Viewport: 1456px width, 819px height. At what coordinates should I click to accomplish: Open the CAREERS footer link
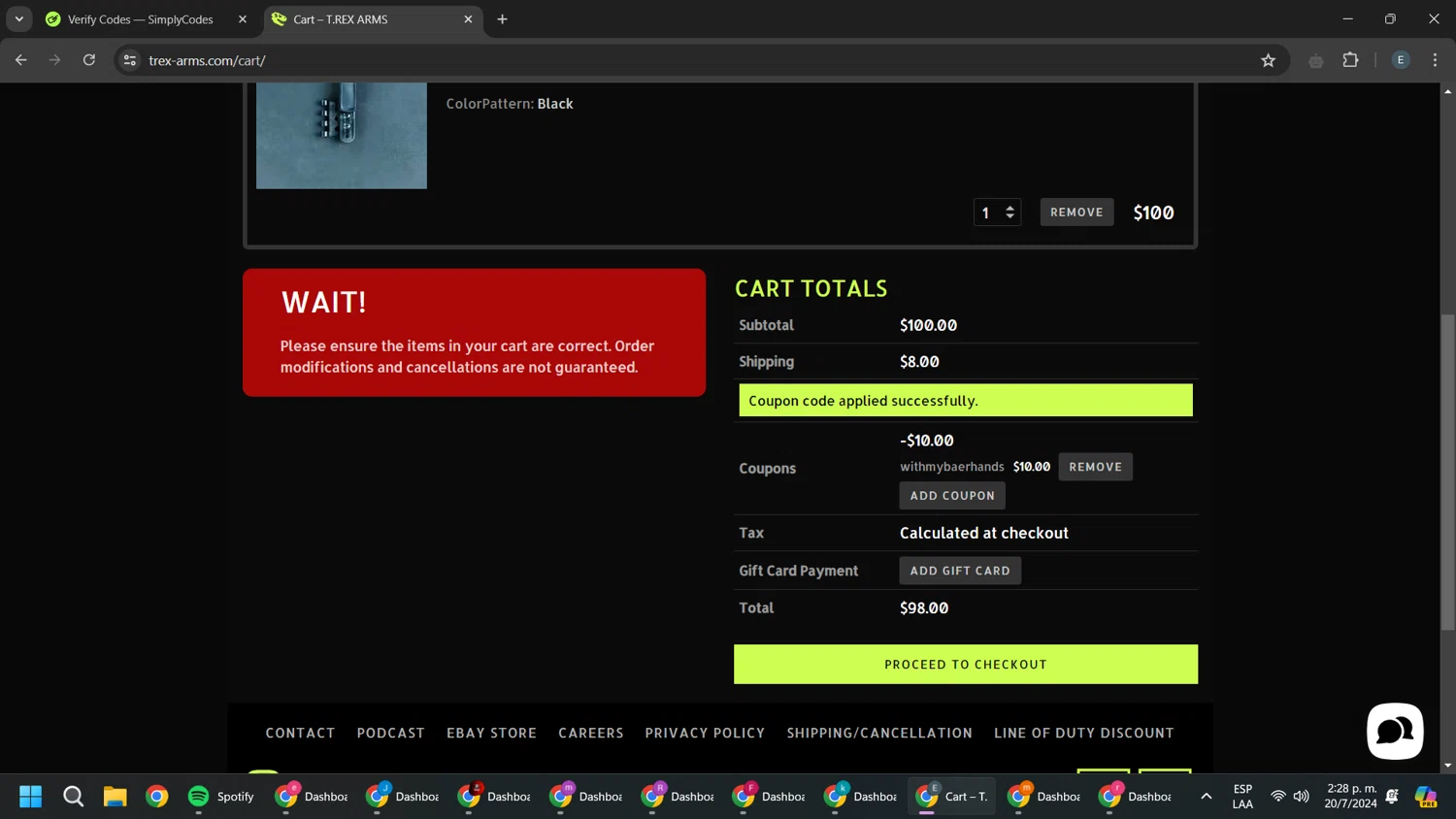[591, 733]
